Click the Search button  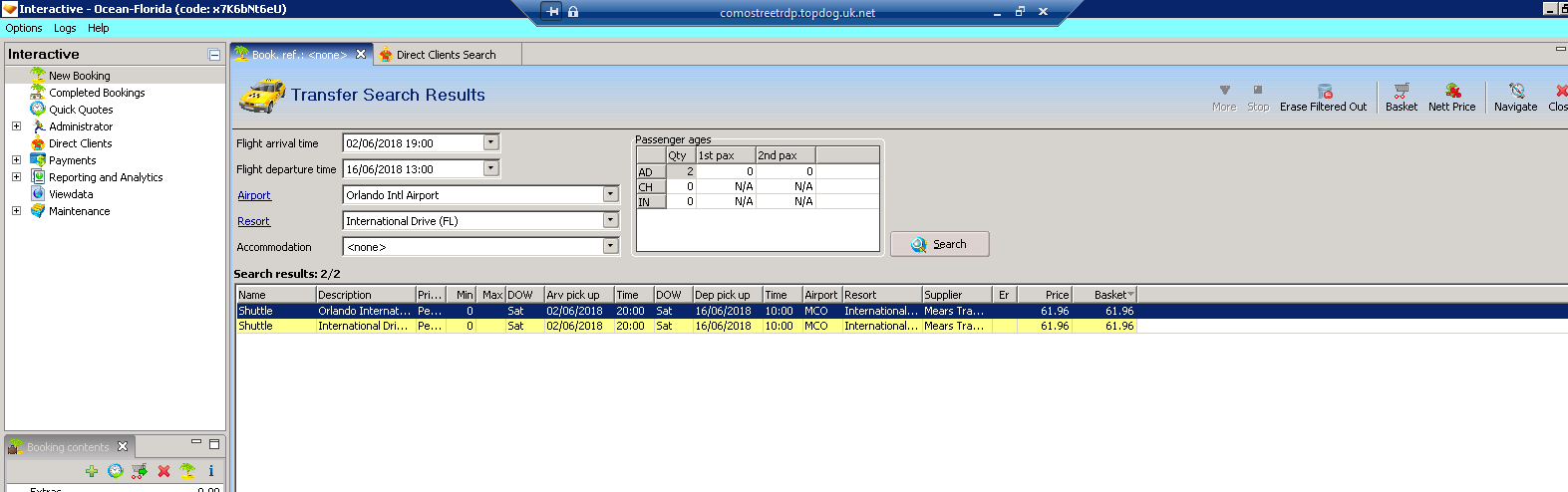940,244
